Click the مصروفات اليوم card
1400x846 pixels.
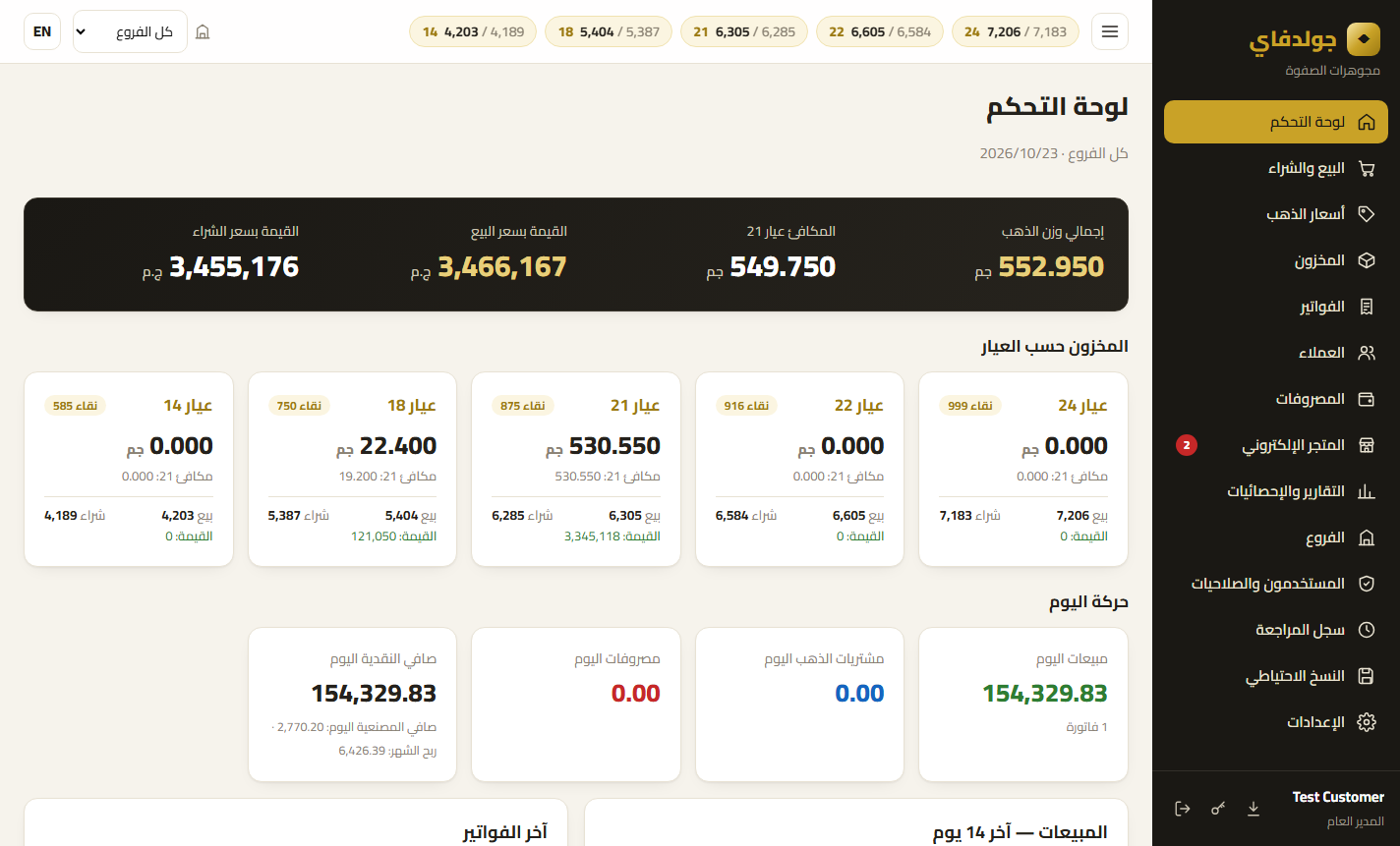576,705
